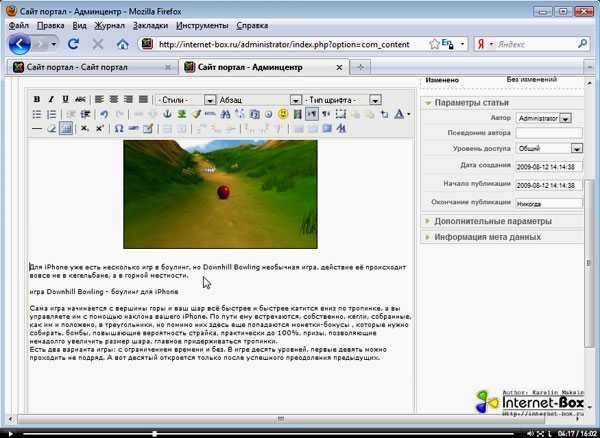
Task: Stop loading the page
Action: 98,44
